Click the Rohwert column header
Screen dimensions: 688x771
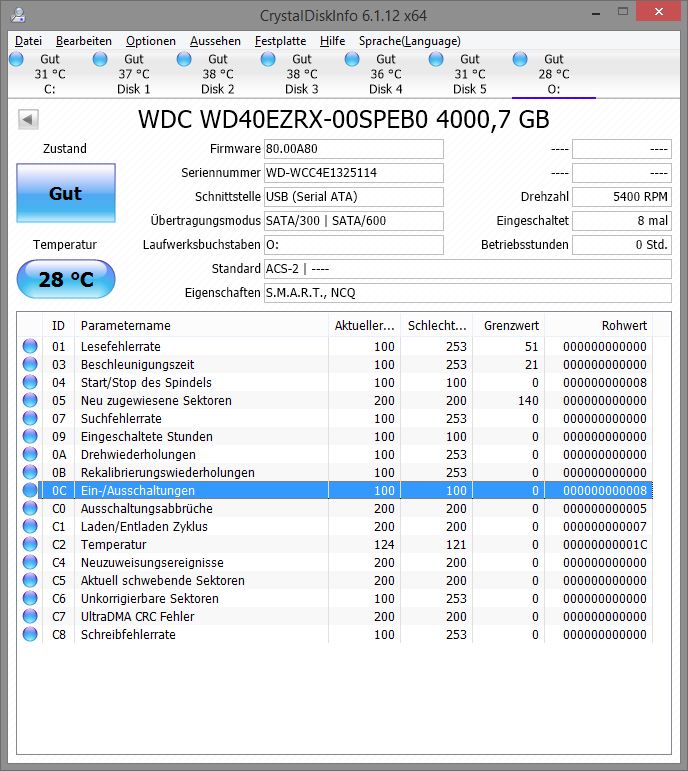[598, 326]
